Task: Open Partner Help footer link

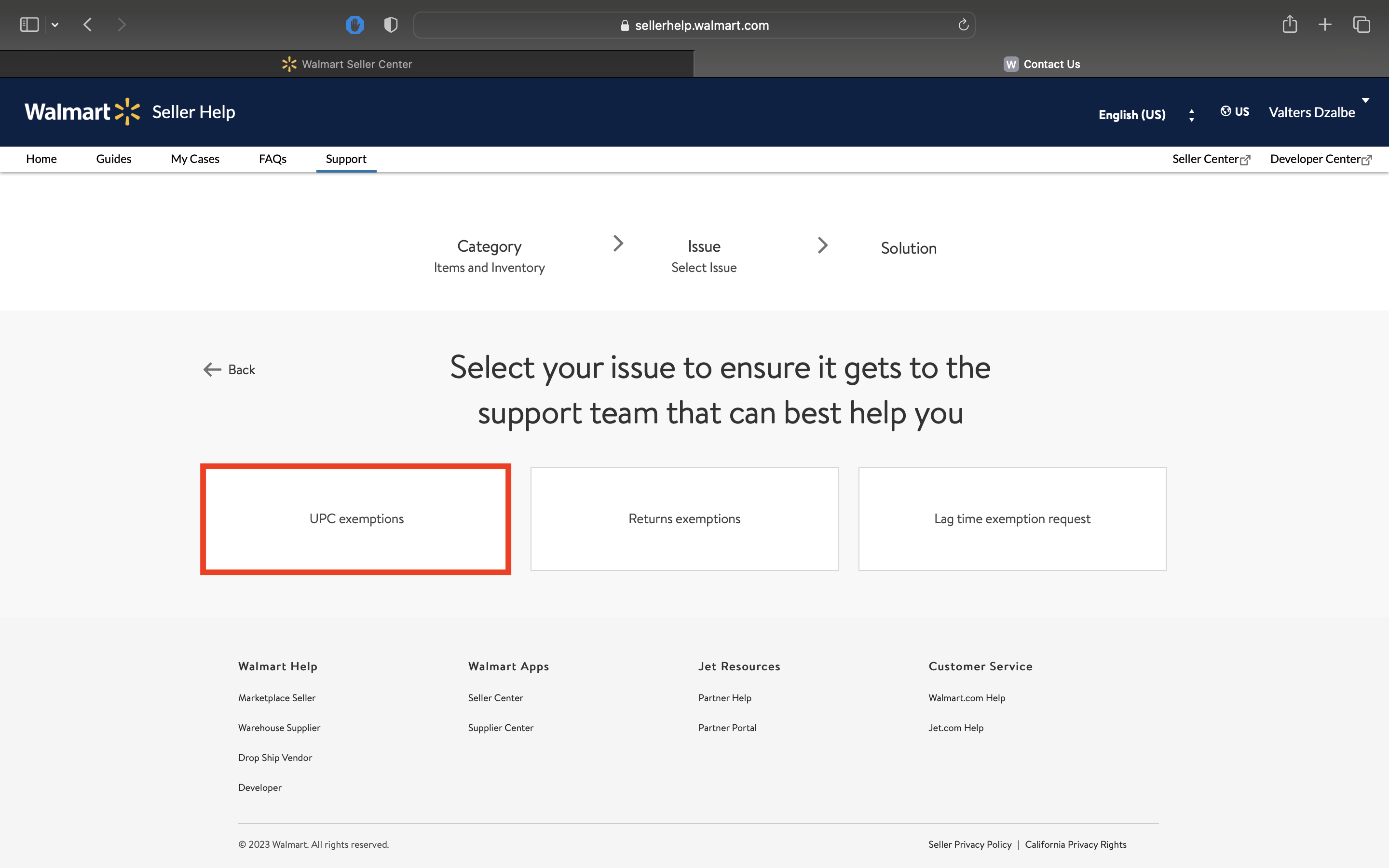Action: click(x=724, y=698)
